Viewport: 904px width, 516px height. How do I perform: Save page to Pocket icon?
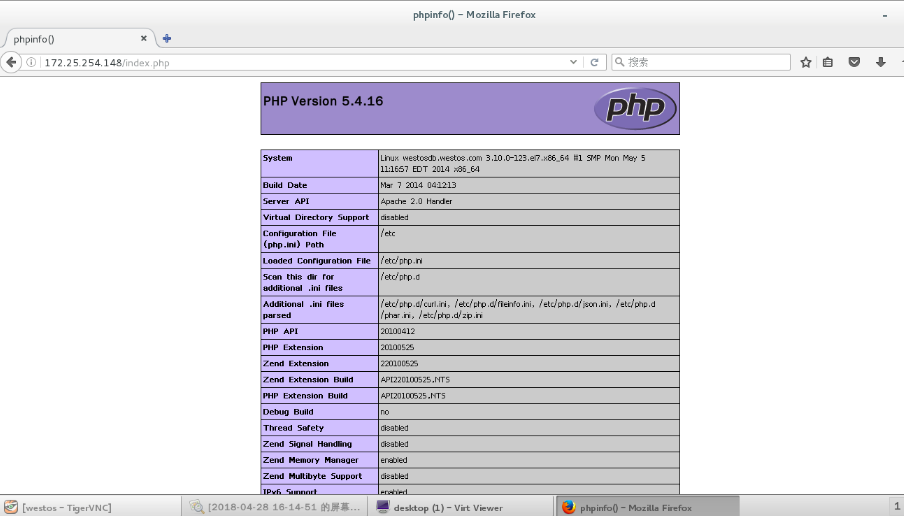click(x=854, y=62)
